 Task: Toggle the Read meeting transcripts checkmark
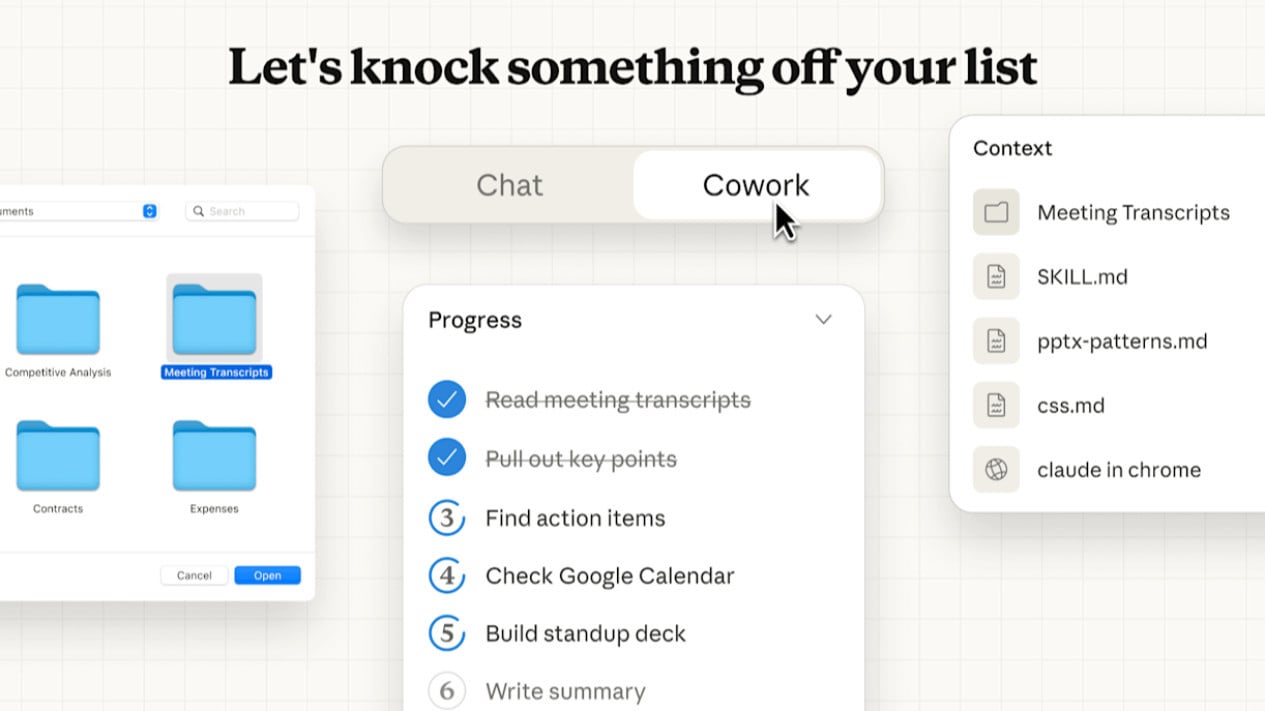point(447,400)
